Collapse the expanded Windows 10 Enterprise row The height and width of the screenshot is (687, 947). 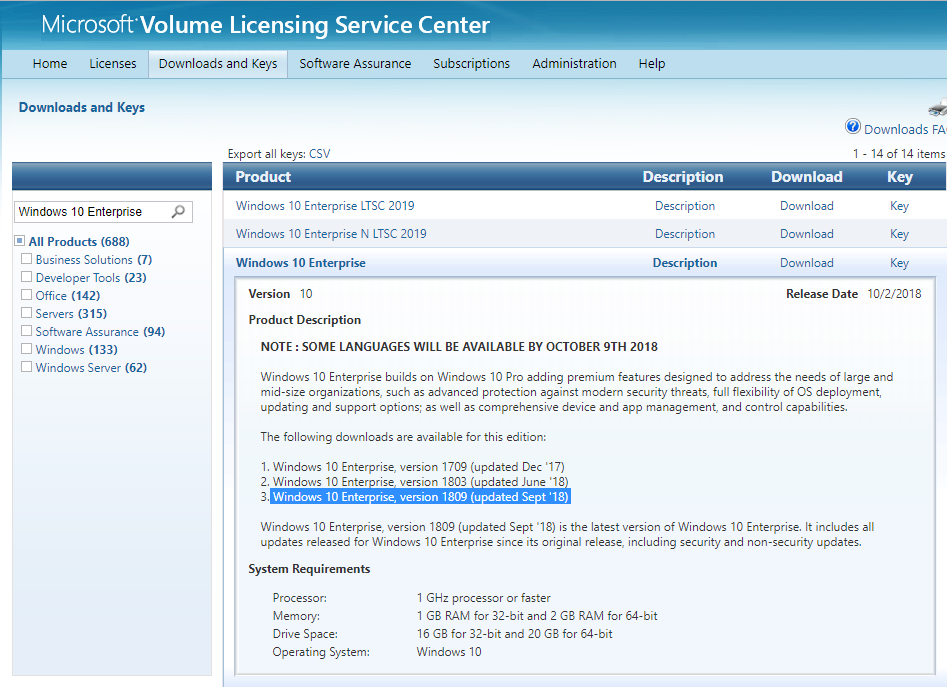(x=301, y=263)
